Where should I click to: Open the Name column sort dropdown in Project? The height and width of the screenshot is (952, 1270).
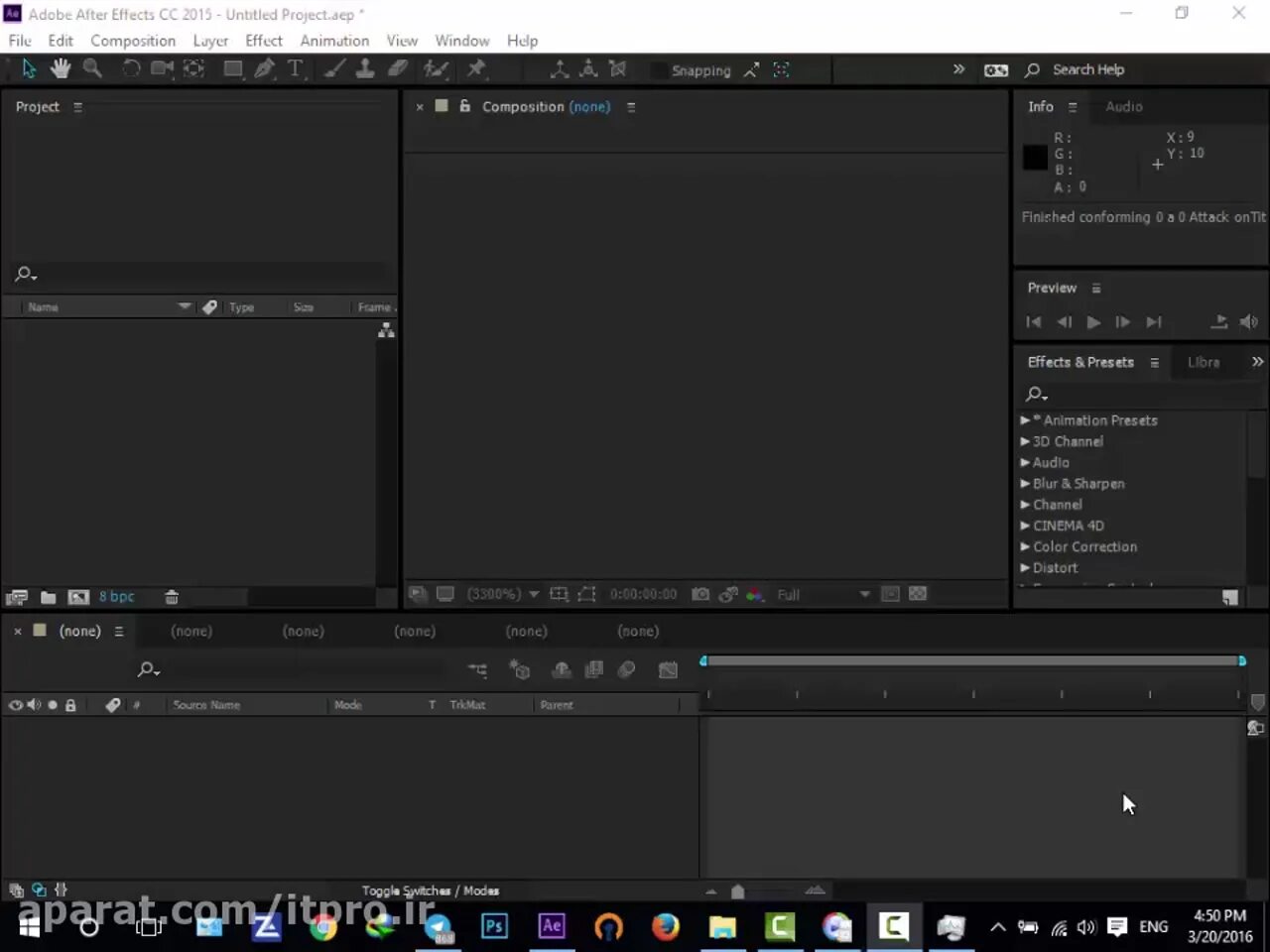click(185, 306)
